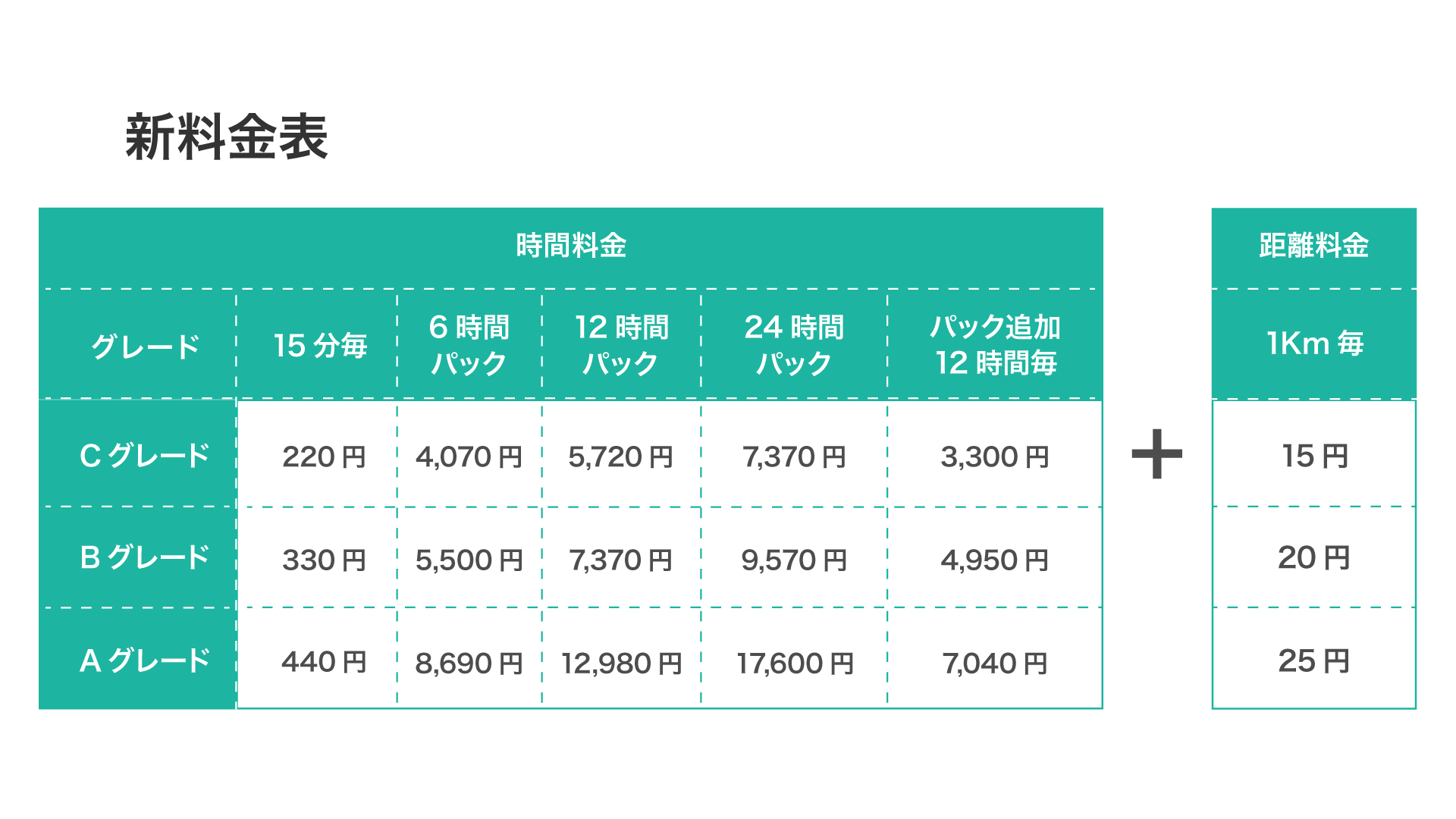Image resolution: width=1456 pixels, height=819 pixels.
Task: Select the Cグレード row label
Action: click(144, 456)
